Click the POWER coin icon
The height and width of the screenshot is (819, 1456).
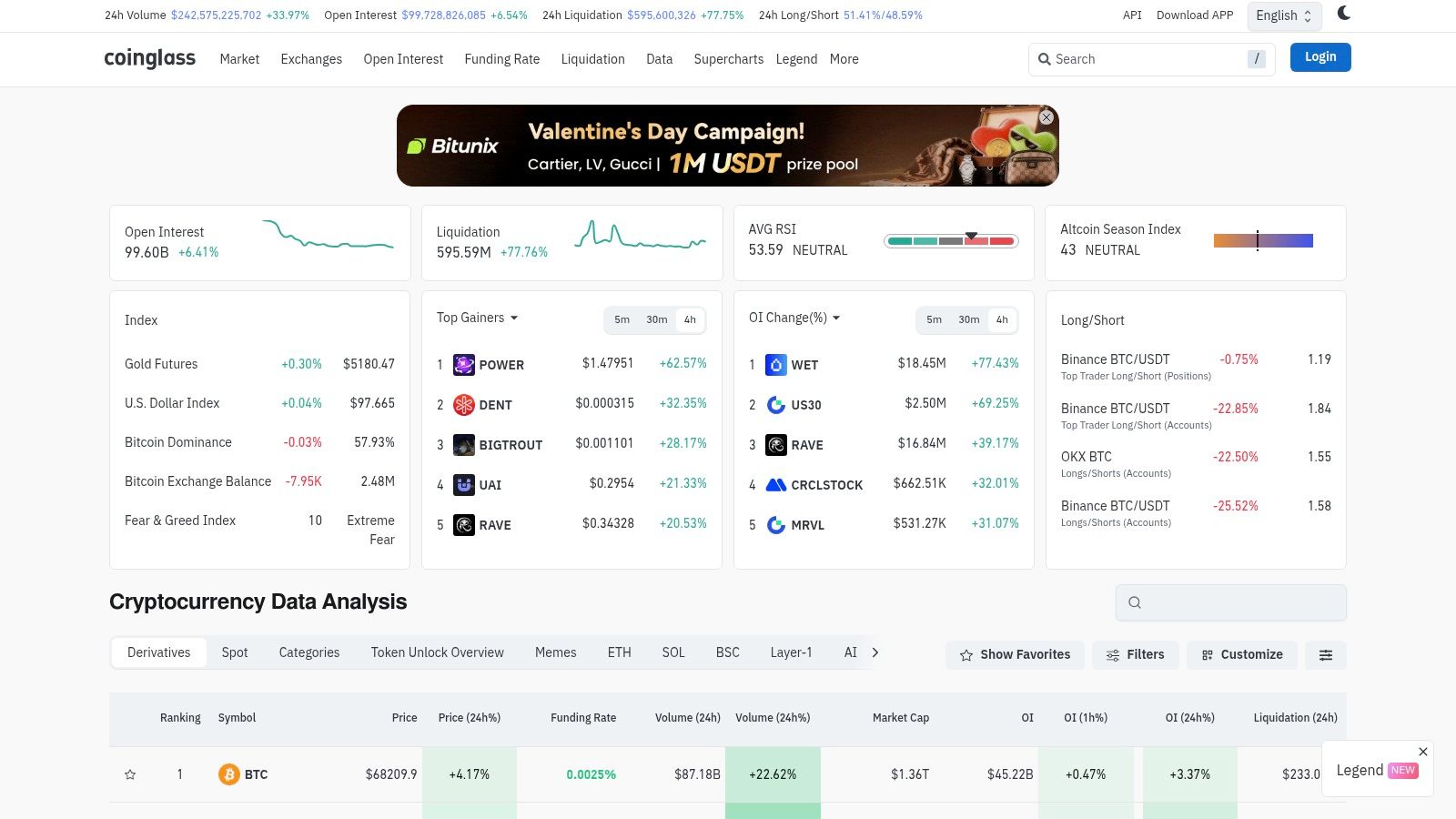pyautogui.click(x=464, y=365)
